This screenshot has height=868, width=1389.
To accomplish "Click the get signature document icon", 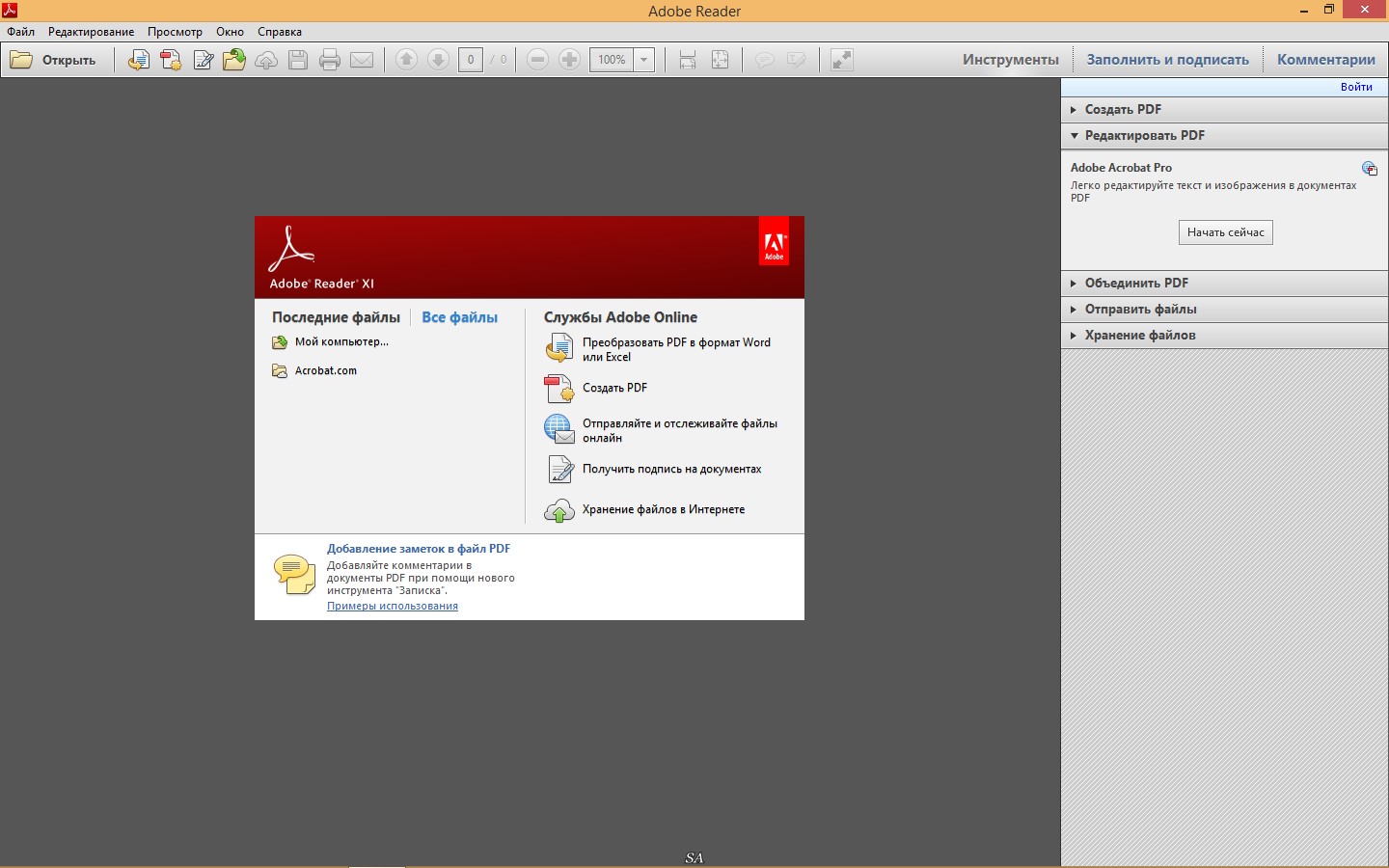I will point(560,469).
